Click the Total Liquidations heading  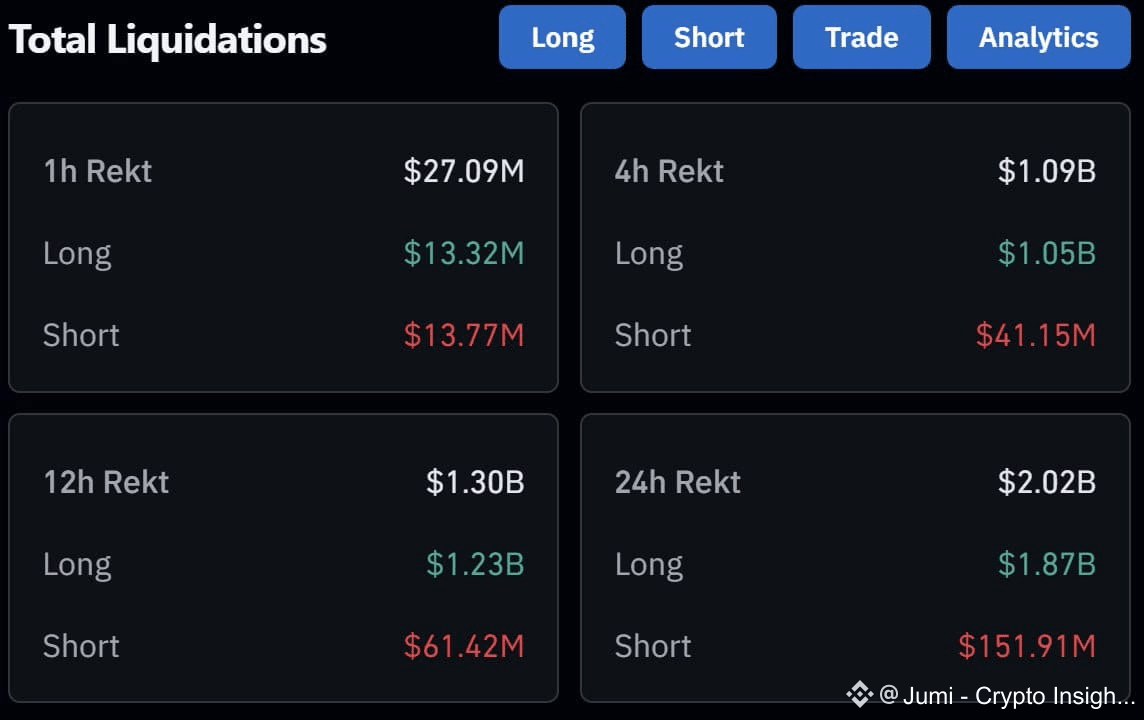[x=167, y=39]
